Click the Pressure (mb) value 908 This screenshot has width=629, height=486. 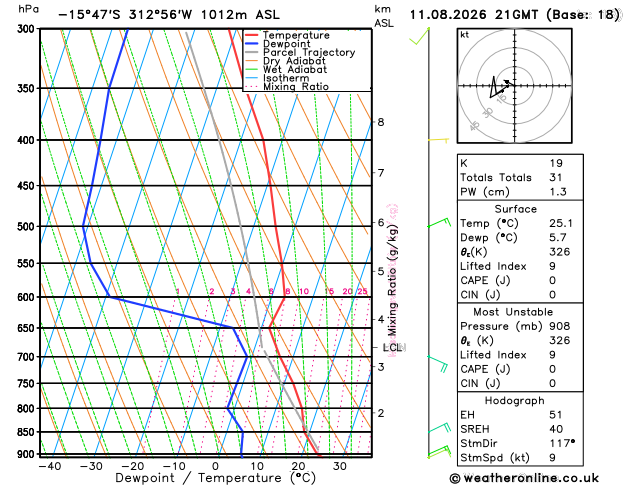click(x=560, y=326)
